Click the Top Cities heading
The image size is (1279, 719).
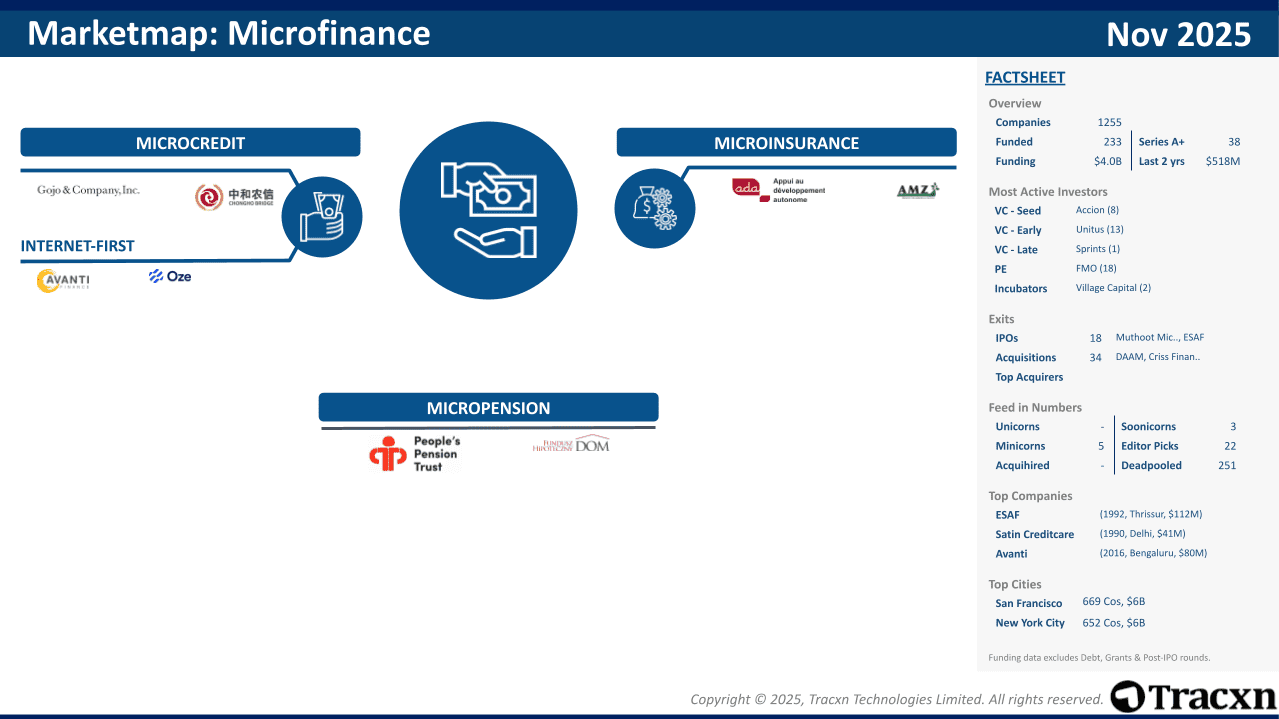coord(1015,584)
